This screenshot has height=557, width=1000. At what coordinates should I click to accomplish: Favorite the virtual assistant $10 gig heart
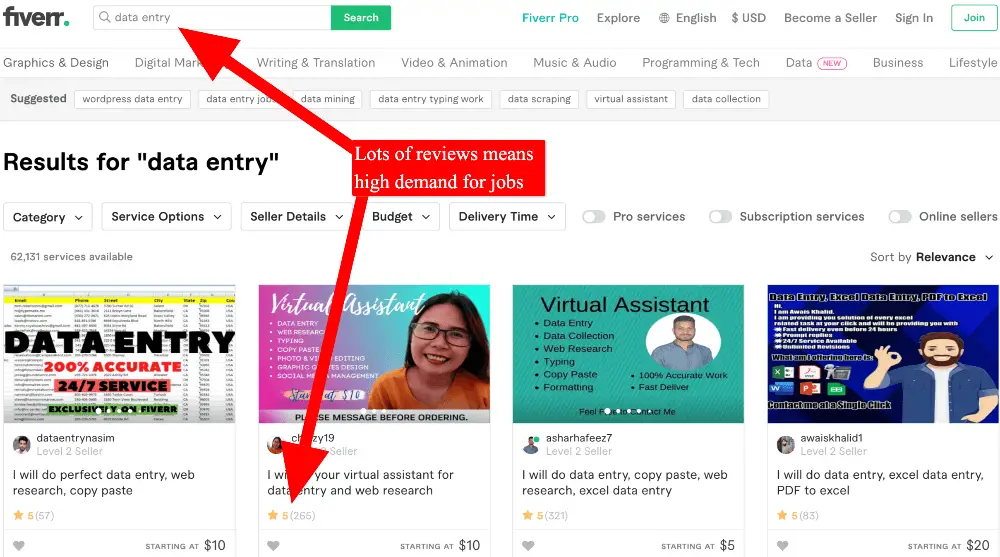pyautogui.click(x=274, y=546)
